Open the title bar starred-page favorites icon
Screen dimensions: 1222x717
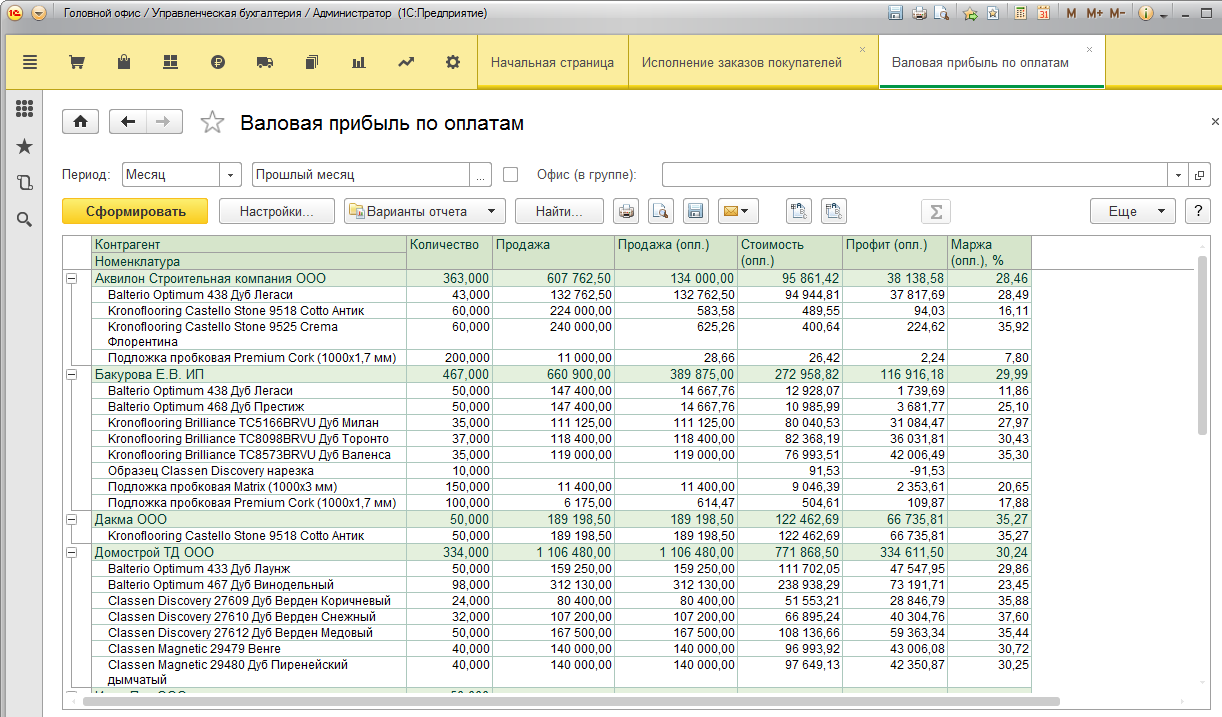tap(992, 14)
